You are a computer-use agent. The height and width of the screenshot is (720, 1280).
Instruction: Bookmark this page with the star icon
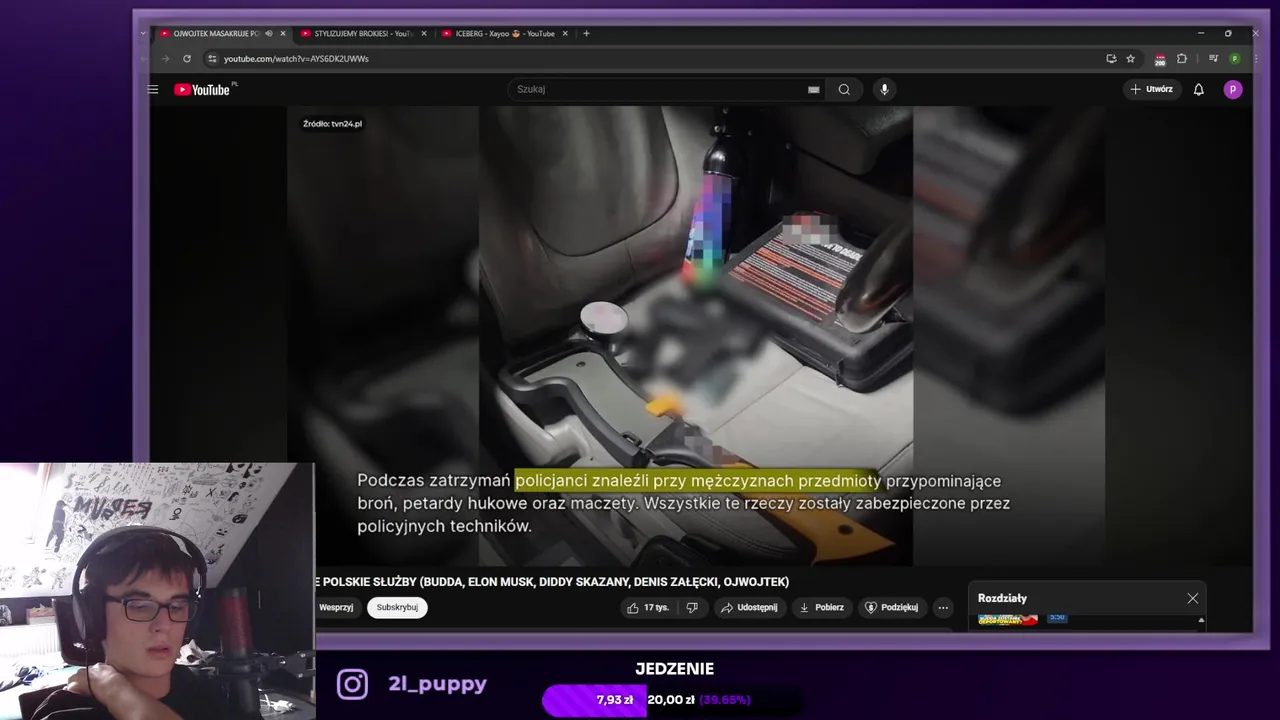(1131, 59)
